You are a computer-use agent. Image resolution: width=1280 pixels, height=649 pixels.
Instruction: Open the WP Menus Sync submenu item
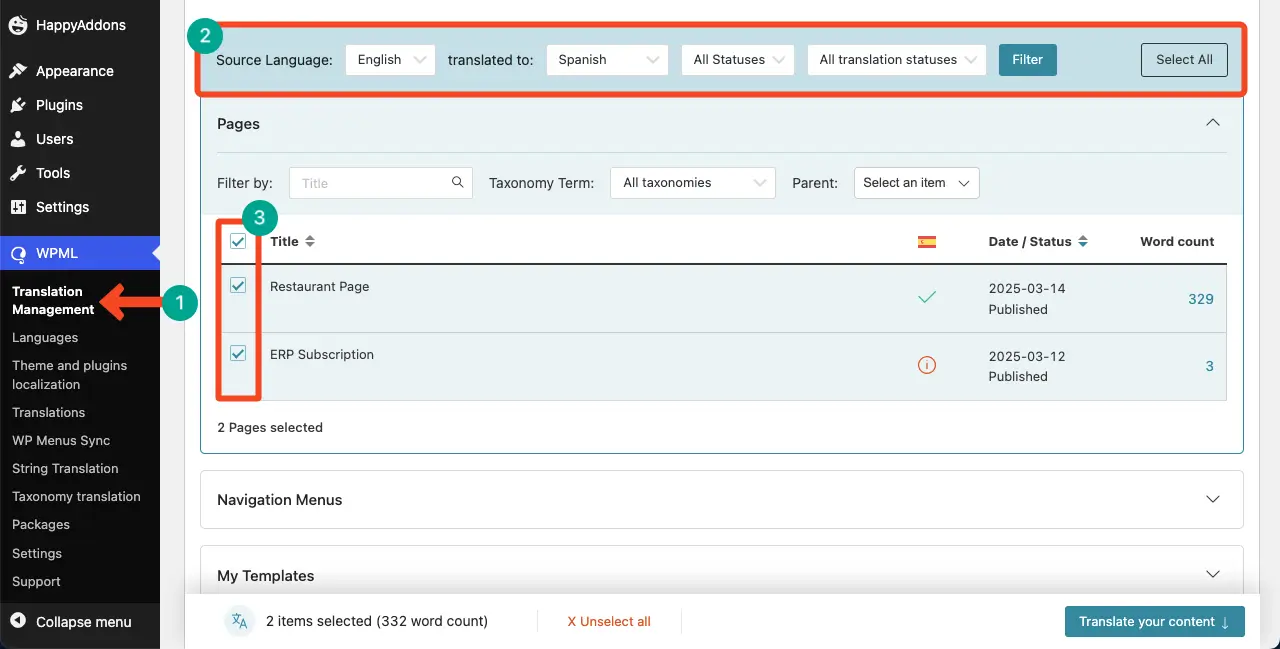pos(61,440)
